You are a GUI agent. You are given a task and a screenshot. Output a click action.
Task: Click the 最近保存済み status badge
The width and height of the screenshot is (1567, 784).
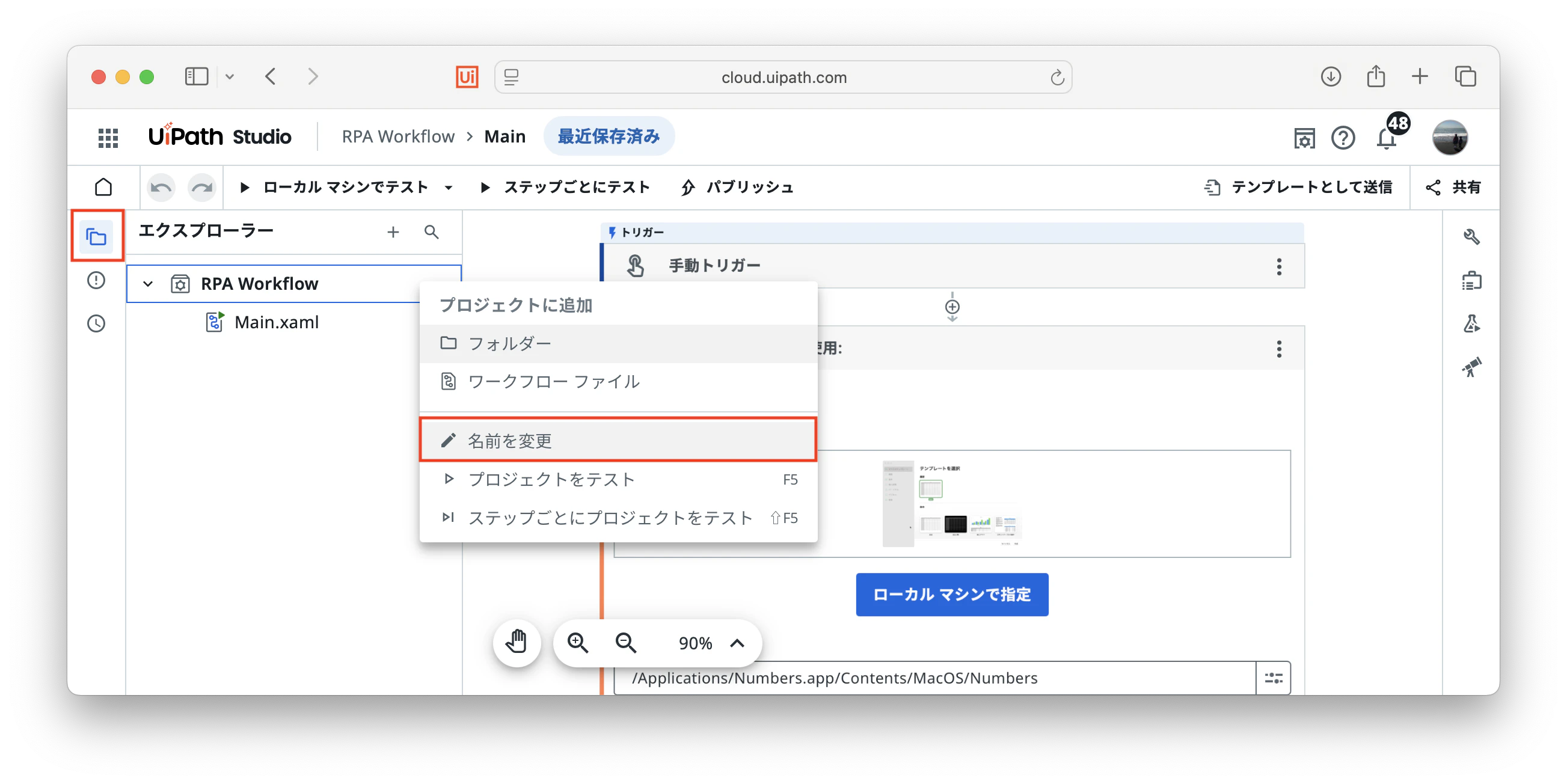click(x=609, y=137)
